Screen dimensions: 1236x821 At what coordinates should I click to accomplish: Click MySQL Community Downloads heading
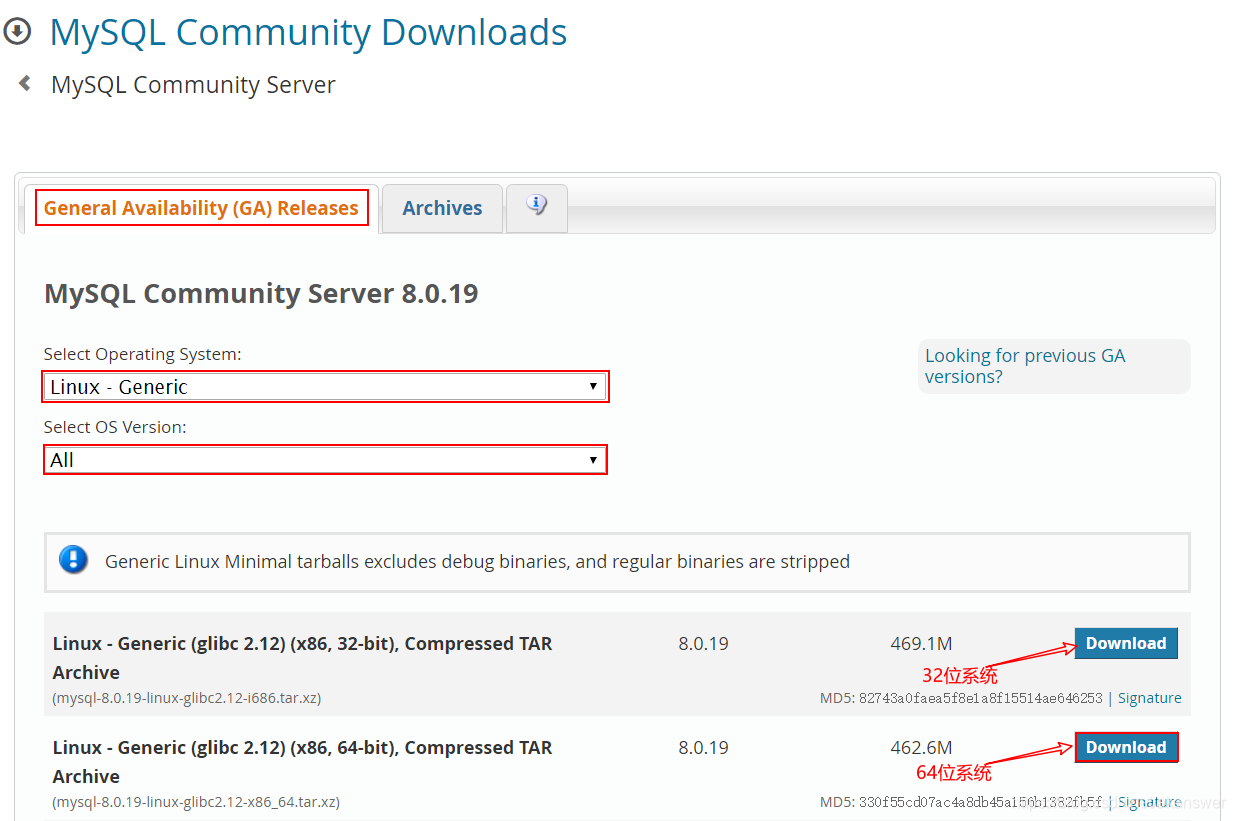308,33
